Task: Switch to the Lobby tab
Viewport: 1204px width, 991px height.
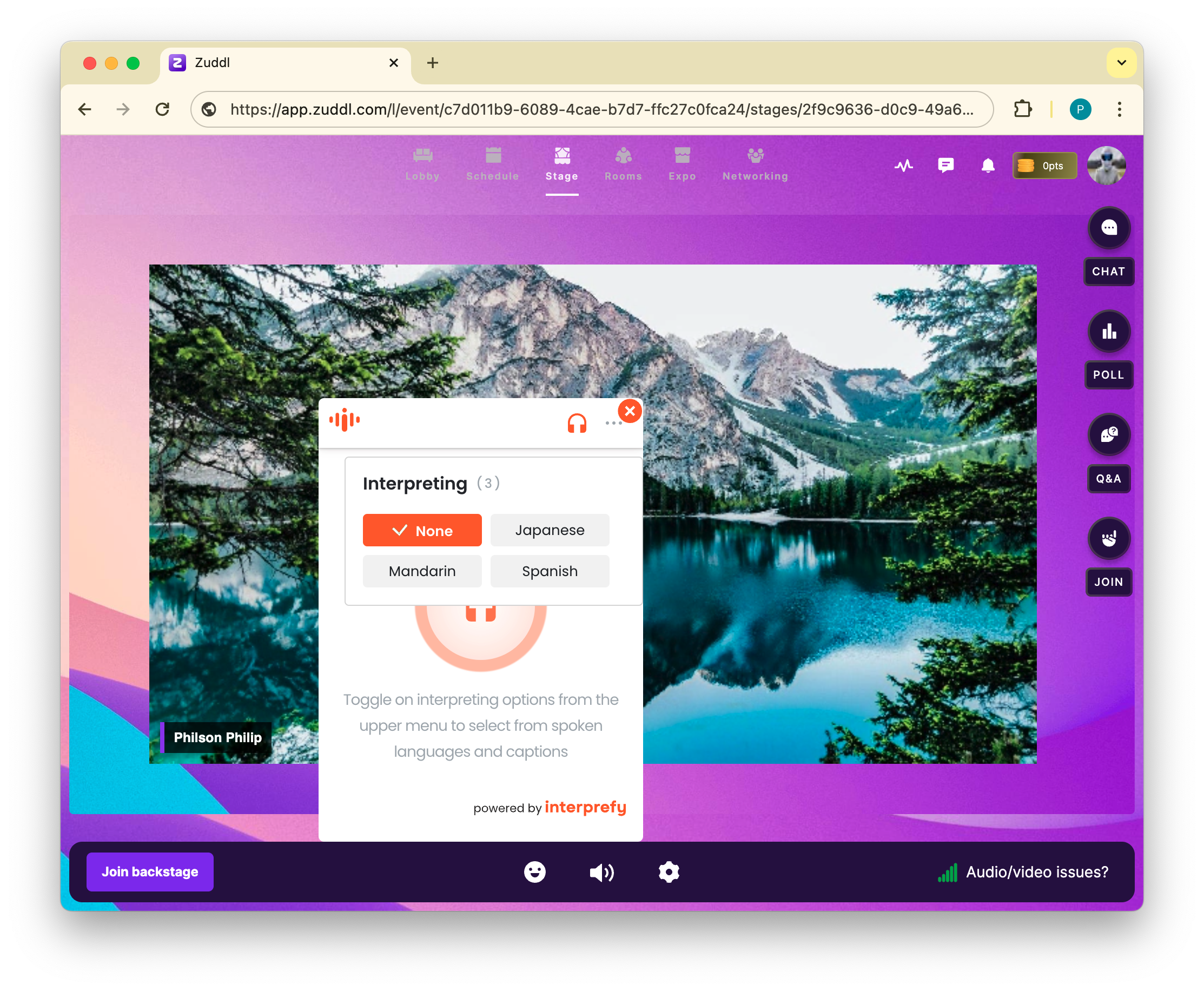Action: [422, 164]
